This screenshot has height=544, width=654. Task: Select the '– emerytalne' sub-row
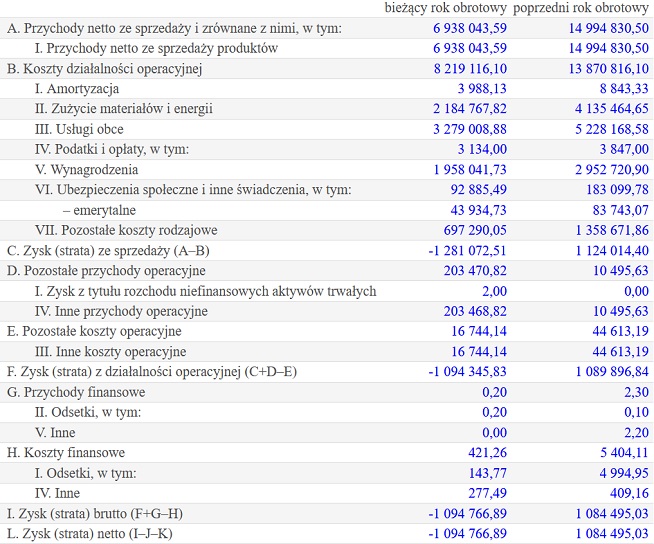coord(327,210)
